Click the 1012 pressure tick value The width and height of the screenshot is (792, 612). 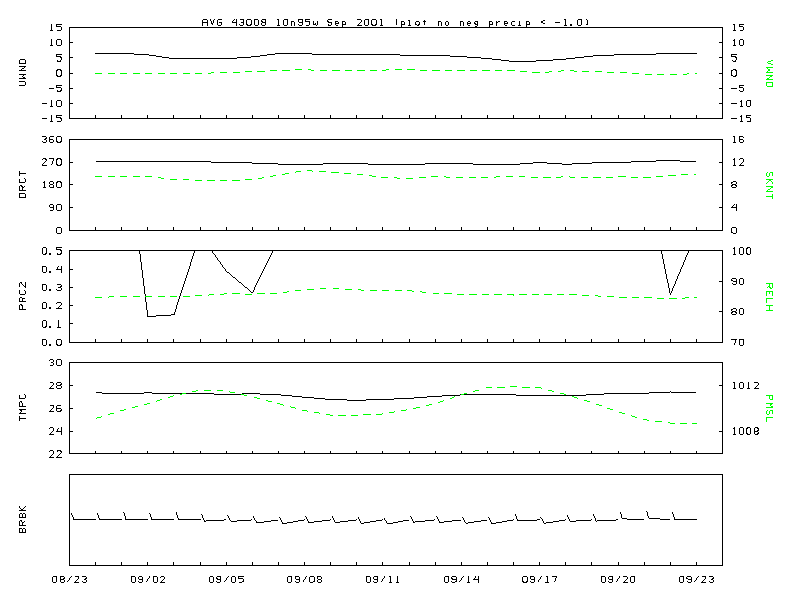click(745, 386)
